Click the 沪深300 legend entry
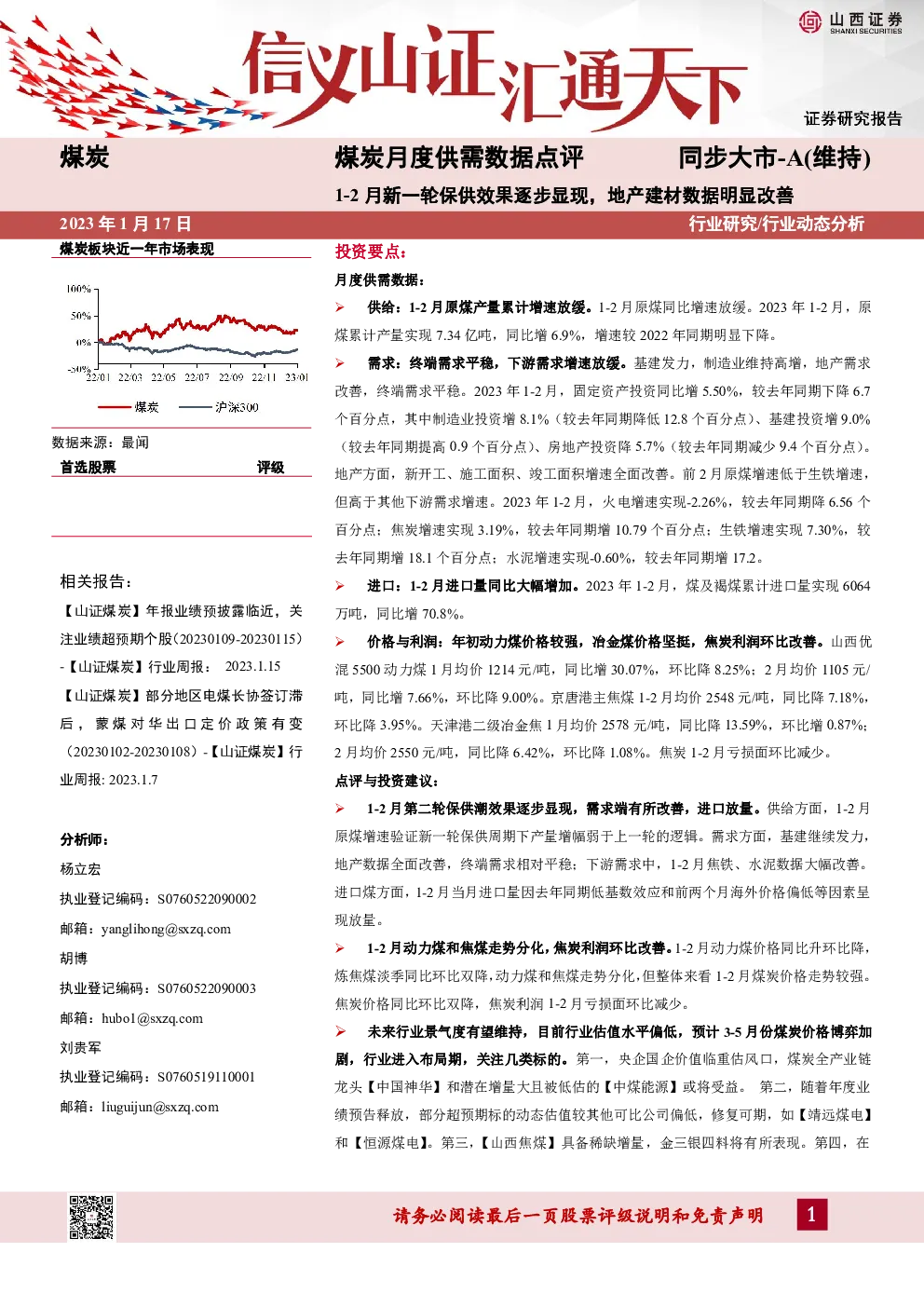This screenshot has height=1307, width=924. (218, 407)
